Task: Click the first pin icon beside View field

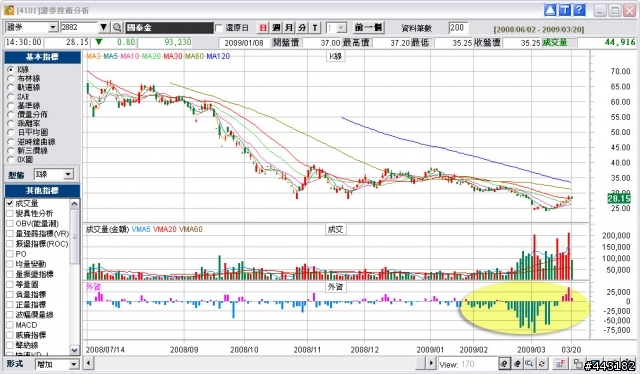Action: click(x=504, y=363)
